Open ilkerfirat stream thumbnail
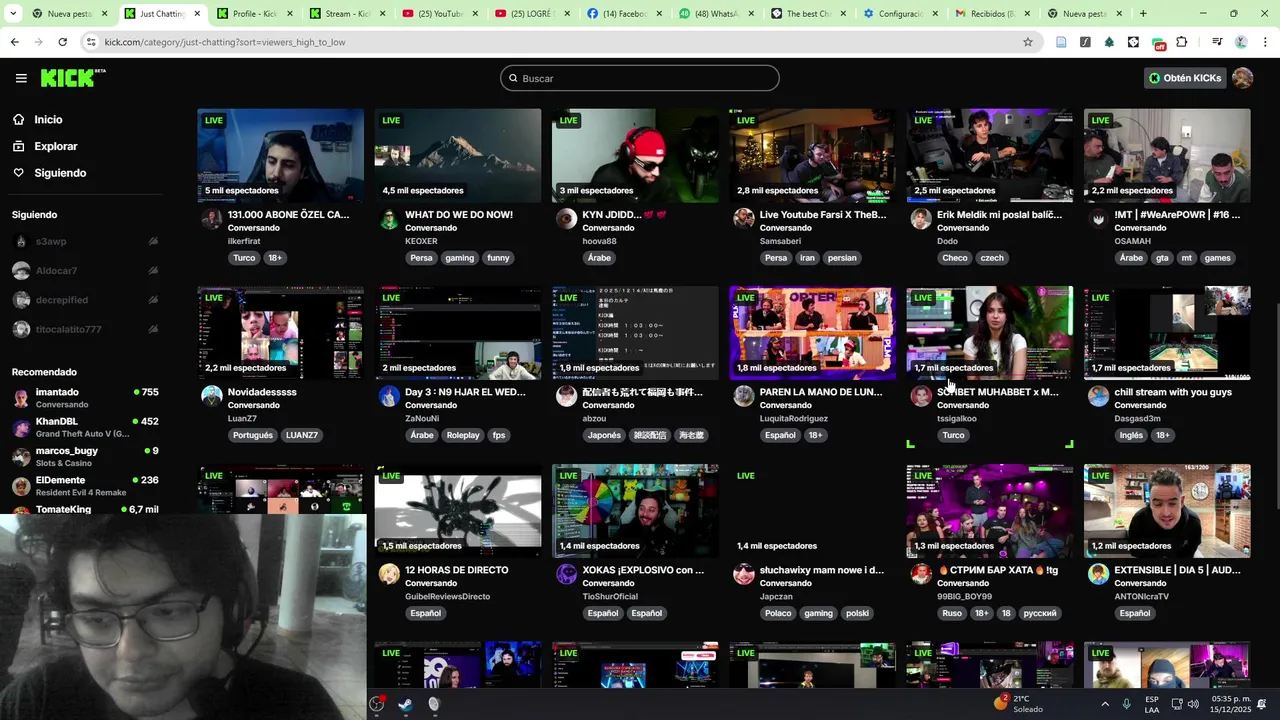 [x=281, y=155]
